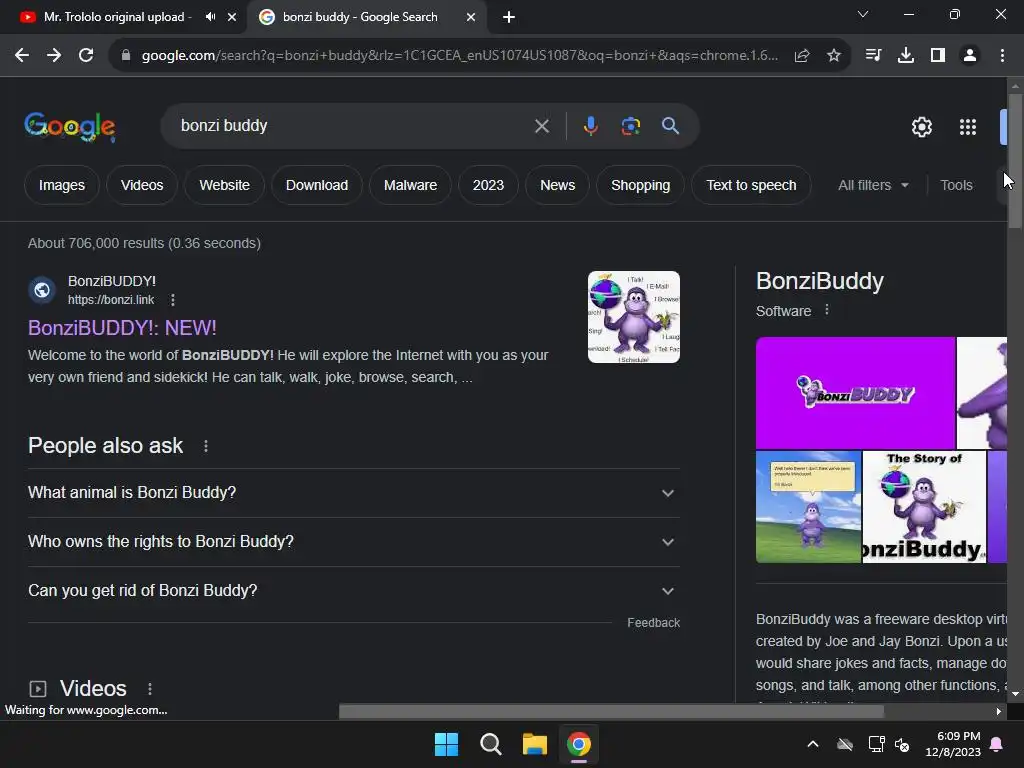Share this page from the address bar
The image size is (1024, 768).
801,56
